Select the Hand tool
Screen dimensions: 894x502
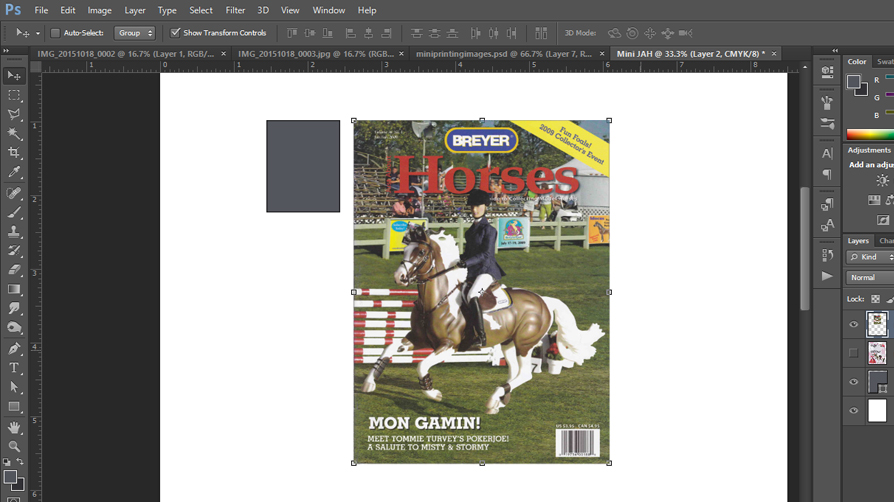pos(14,427)
